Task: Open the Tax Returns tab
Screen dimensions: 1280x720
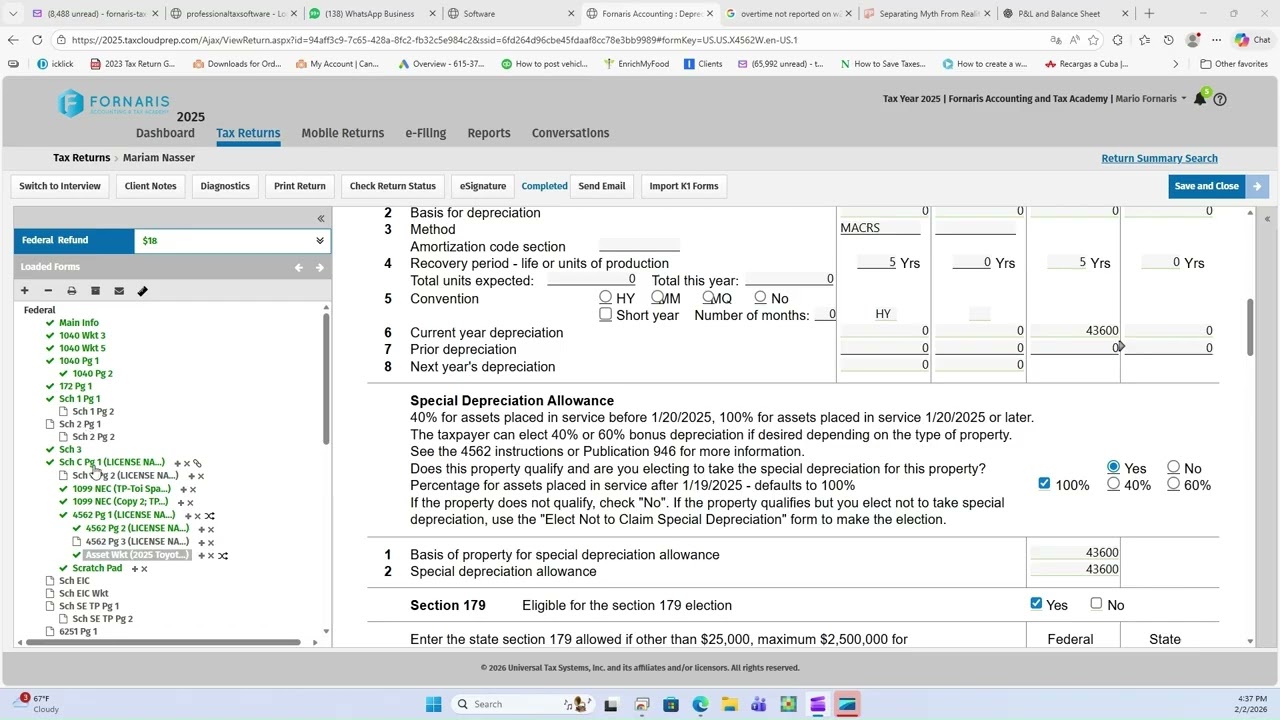Action: 248,133
